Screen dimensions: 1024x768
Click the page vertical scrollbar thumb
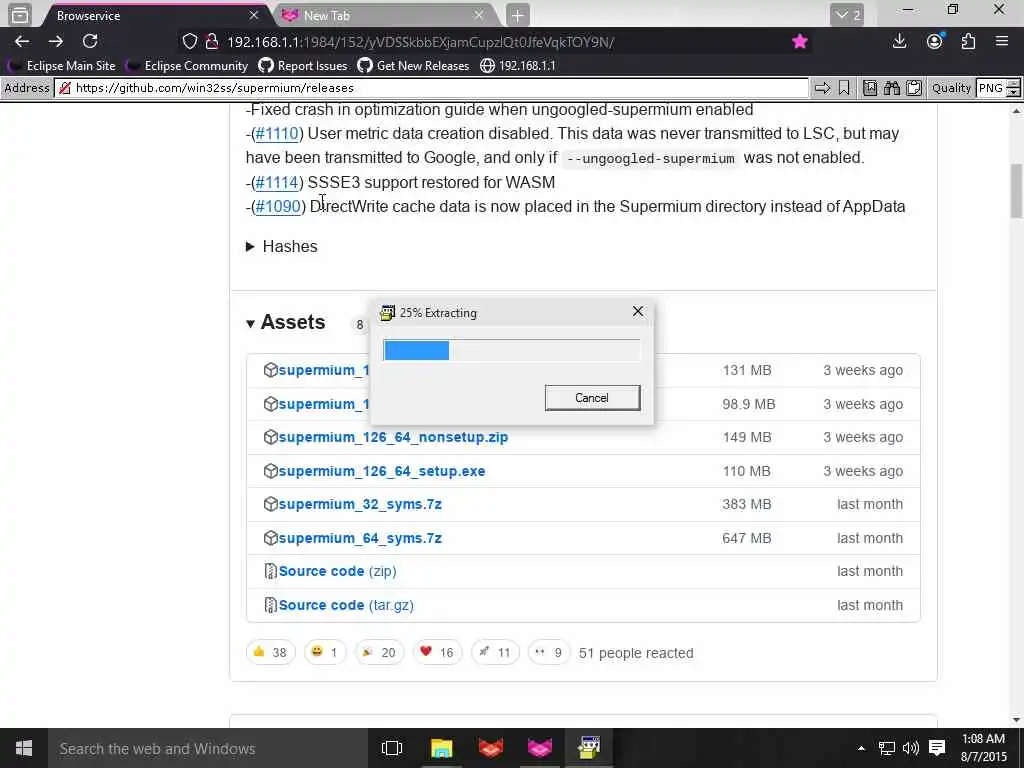click(1016, 190)
